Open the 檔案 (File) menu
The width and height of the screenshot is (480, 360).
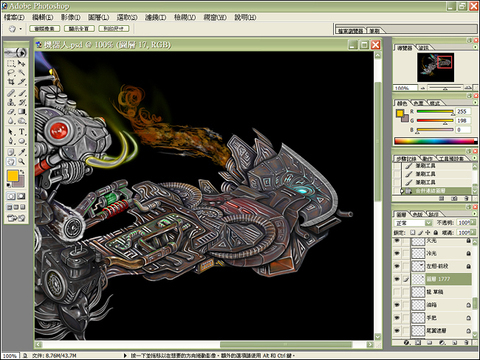[x=14, y=17]
